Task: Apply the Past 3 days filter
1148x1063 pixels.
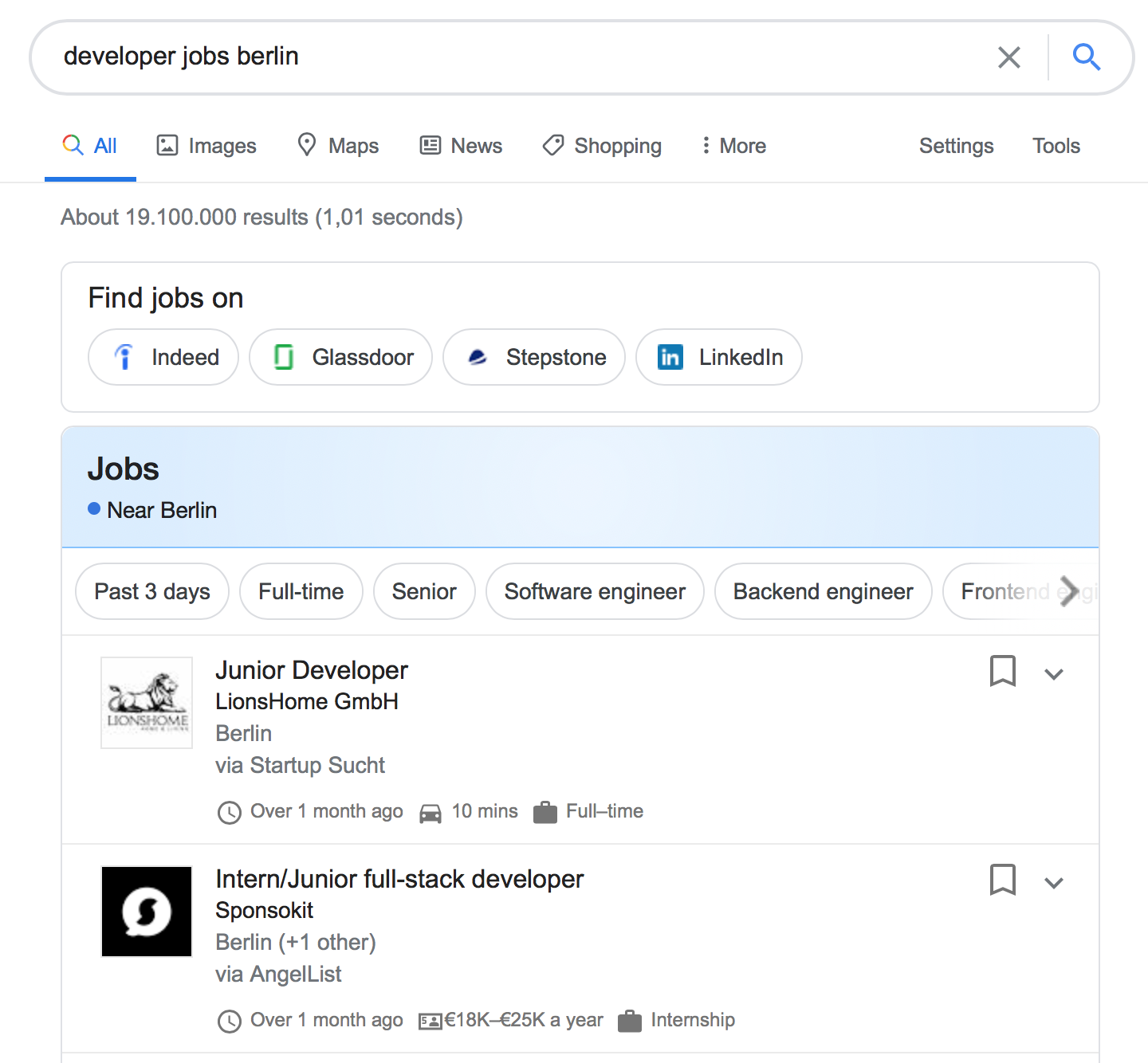Action: point(152,591)
